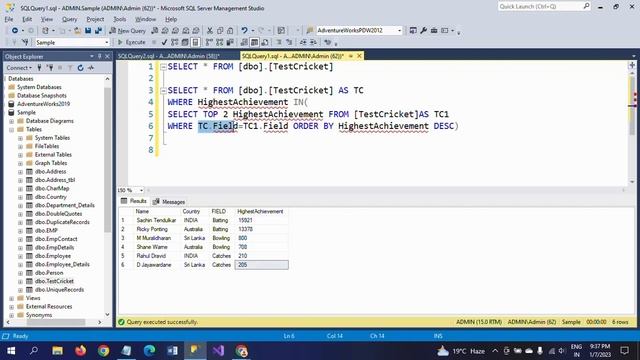Click the Paste clipboard icon
Viewport: 640px width, 360px height.
pyautogui.click(x=230, y=31)
